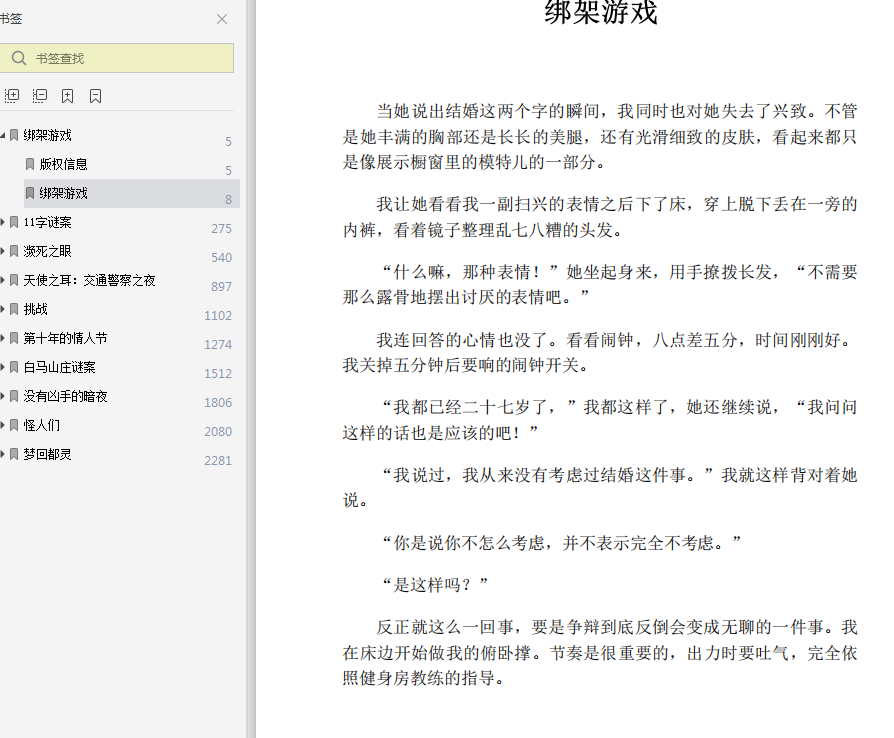Click the panel divider between bookmarks and page

coord(251,369)
